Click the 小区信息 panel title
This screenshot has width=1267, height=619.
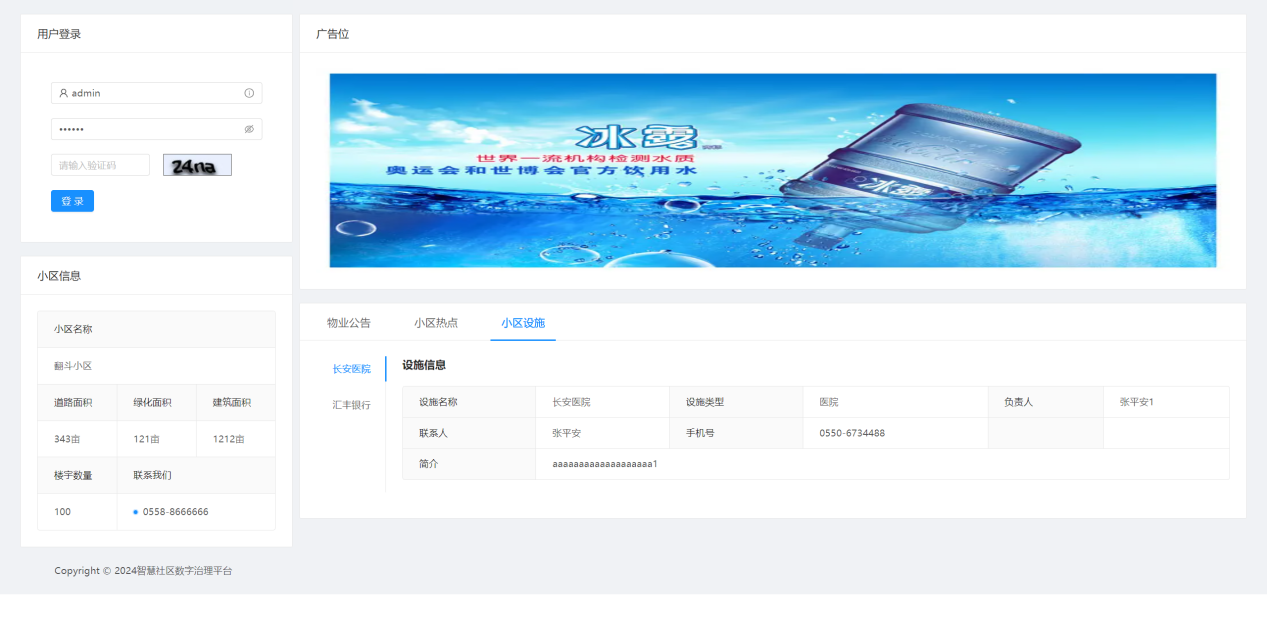(x=59, y=276)
